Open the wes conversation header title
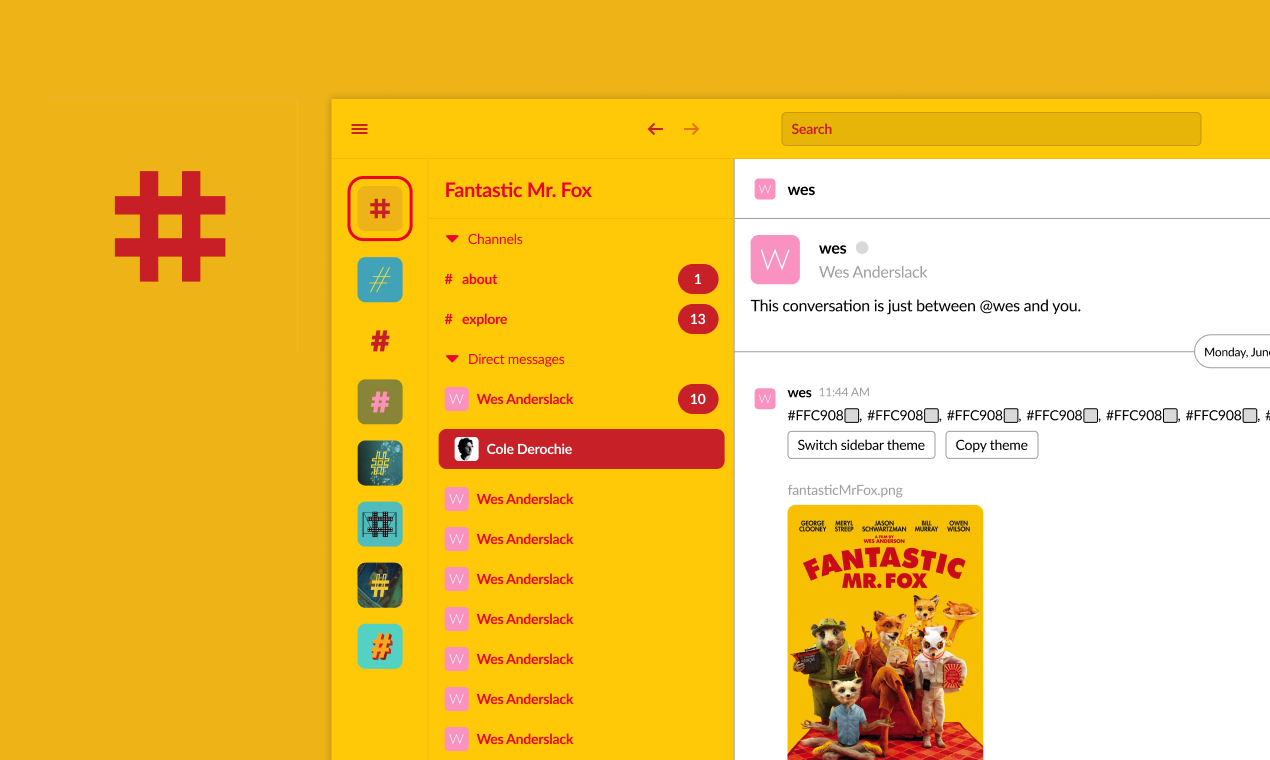This screenshot has width=1270, height=760. click(802, 190)
